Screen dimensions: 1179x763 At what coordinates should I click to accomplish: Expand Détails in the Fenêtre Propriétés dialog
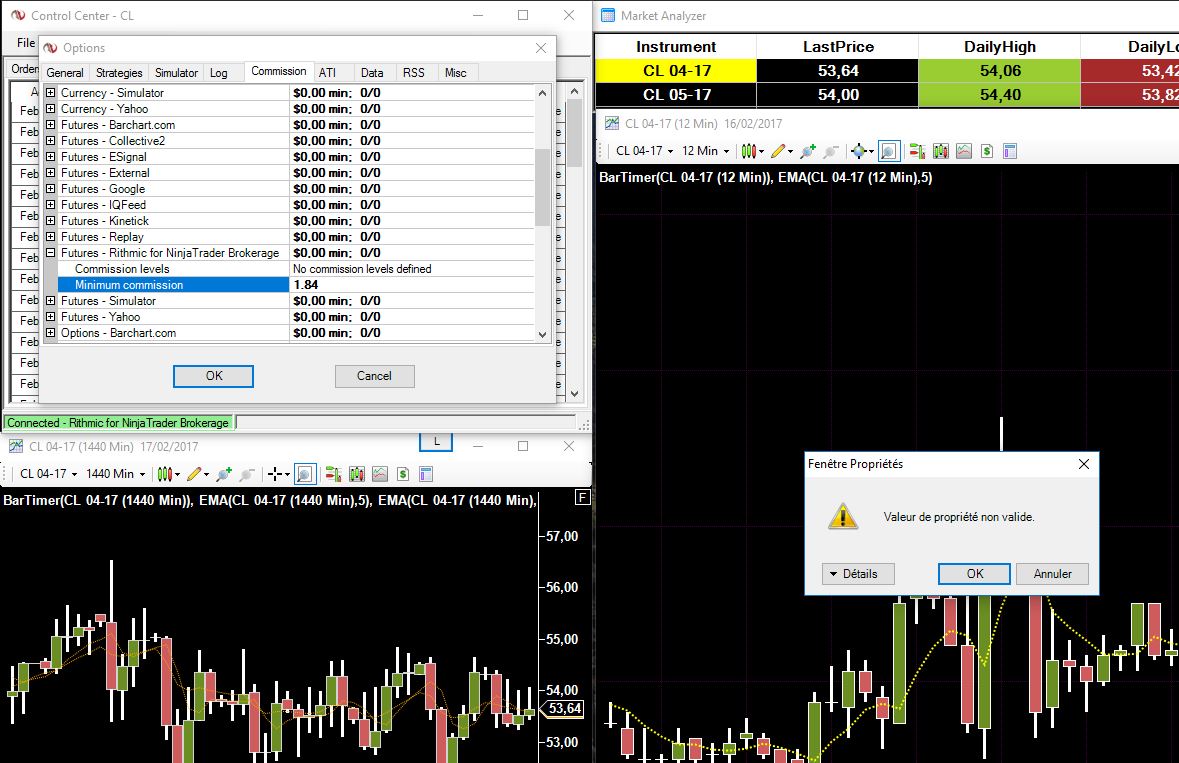click(x=858, y=574)
